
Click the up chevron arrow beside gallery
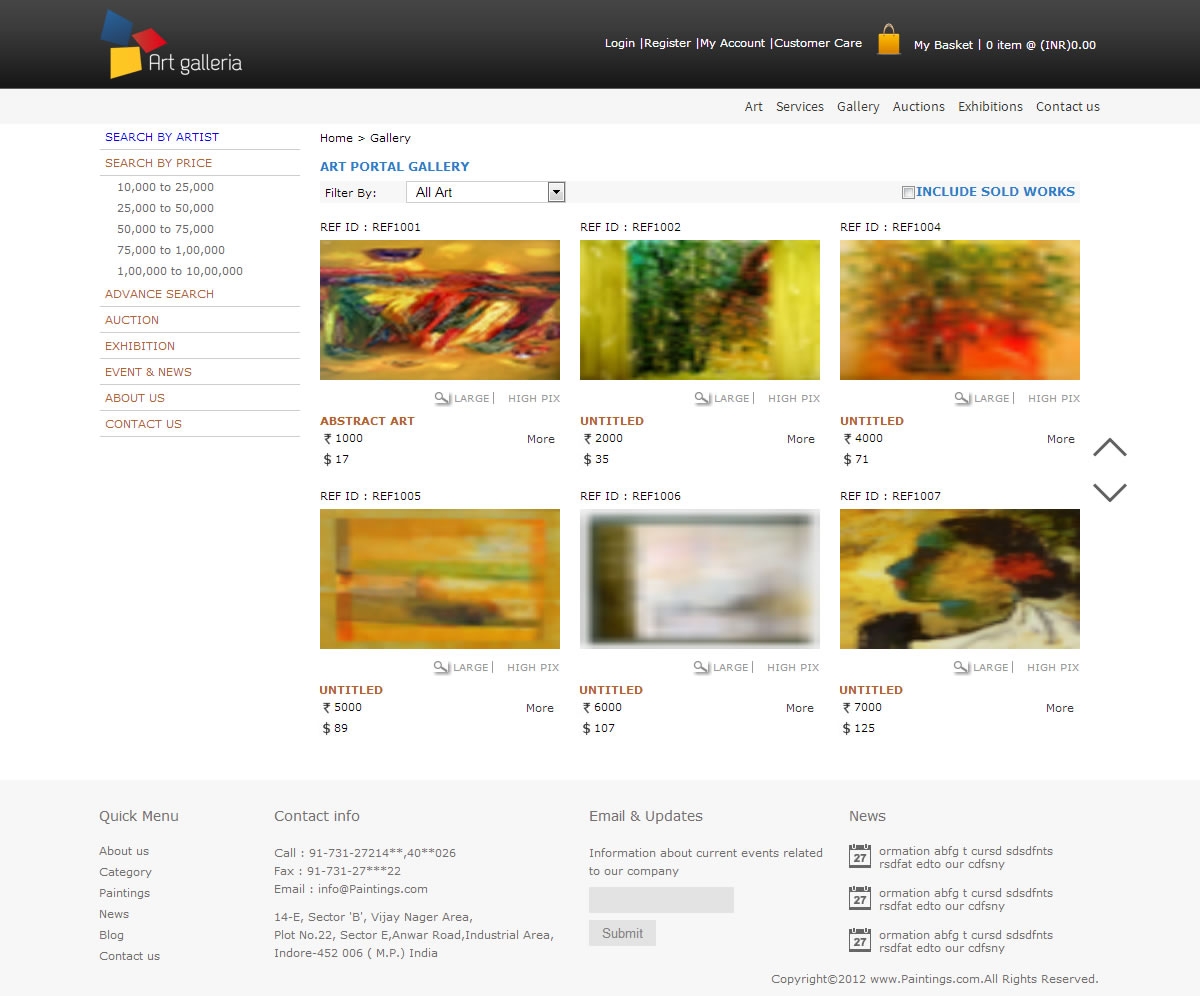tap(1110, 447)
